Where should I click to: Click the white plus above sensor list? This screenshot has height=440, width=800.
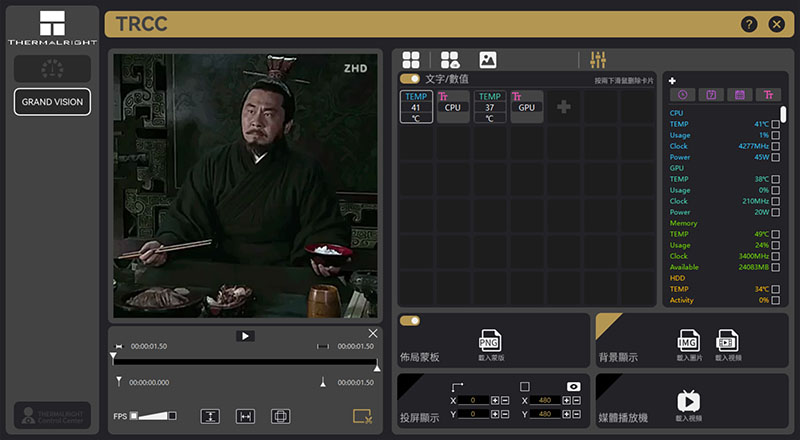click(x=672, y=81)
